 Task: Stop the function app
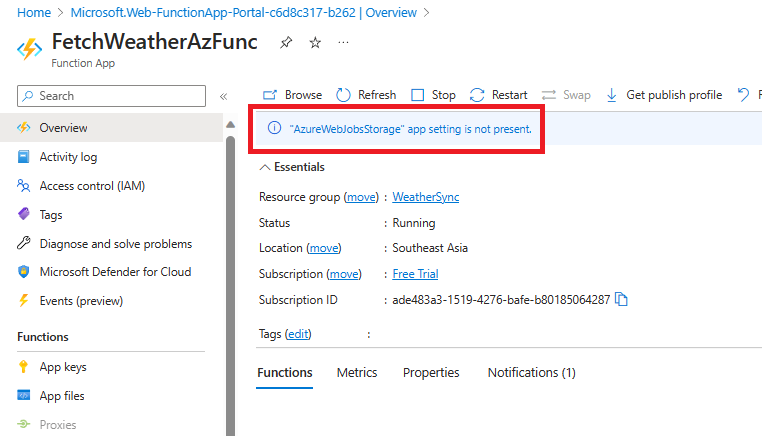click(433, 95)
